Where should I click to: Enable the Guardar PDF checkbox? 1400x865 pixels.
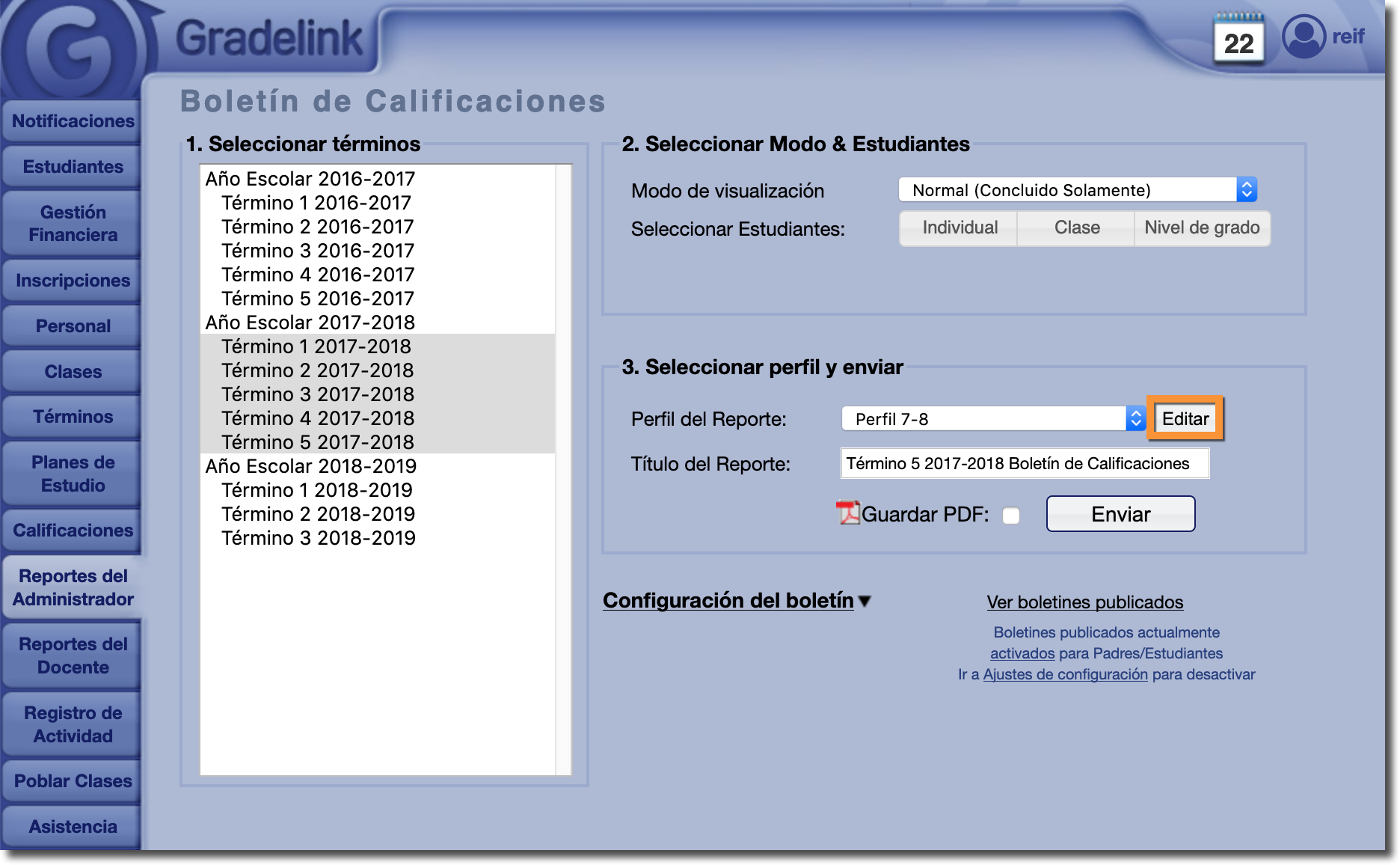tap(1011, 516)
